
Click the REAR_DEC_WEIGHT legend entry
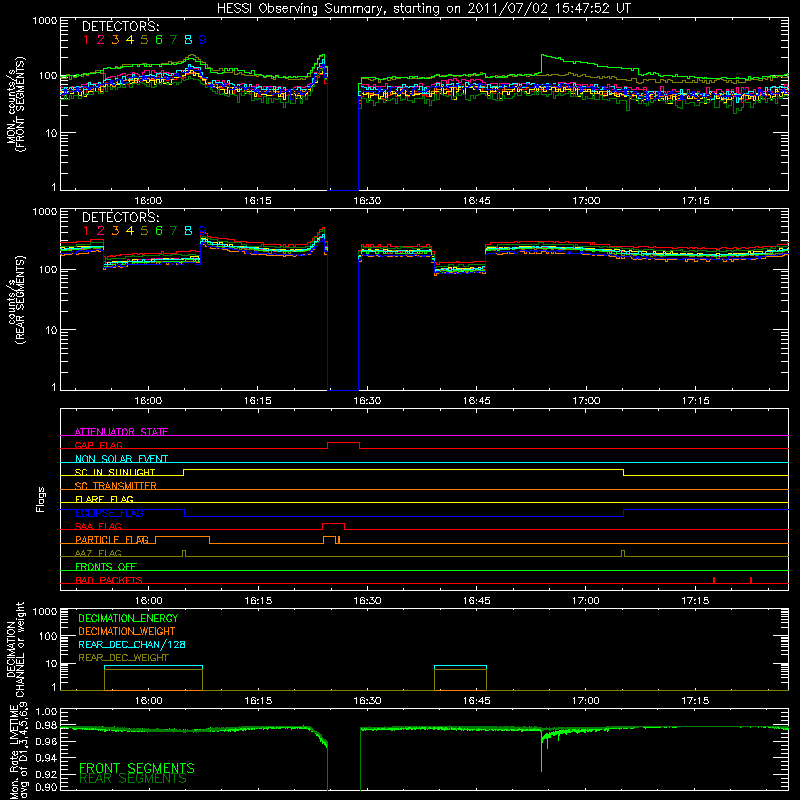pyautogui.click(x=123, y=658)
